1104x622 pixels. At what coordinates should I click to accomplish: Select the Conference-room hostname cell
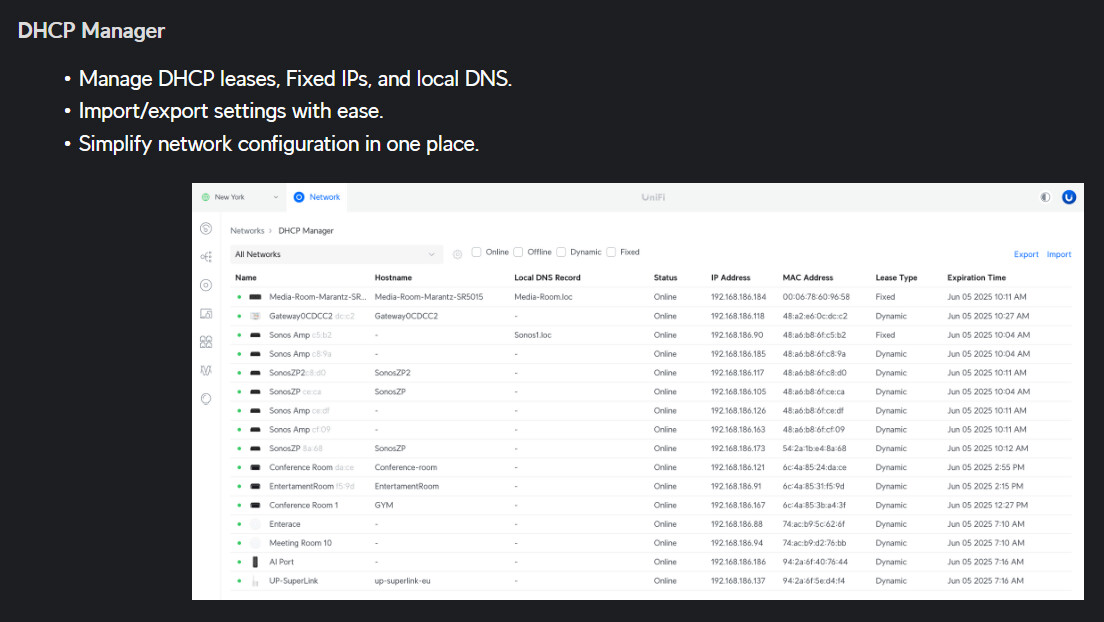point(406,467)
